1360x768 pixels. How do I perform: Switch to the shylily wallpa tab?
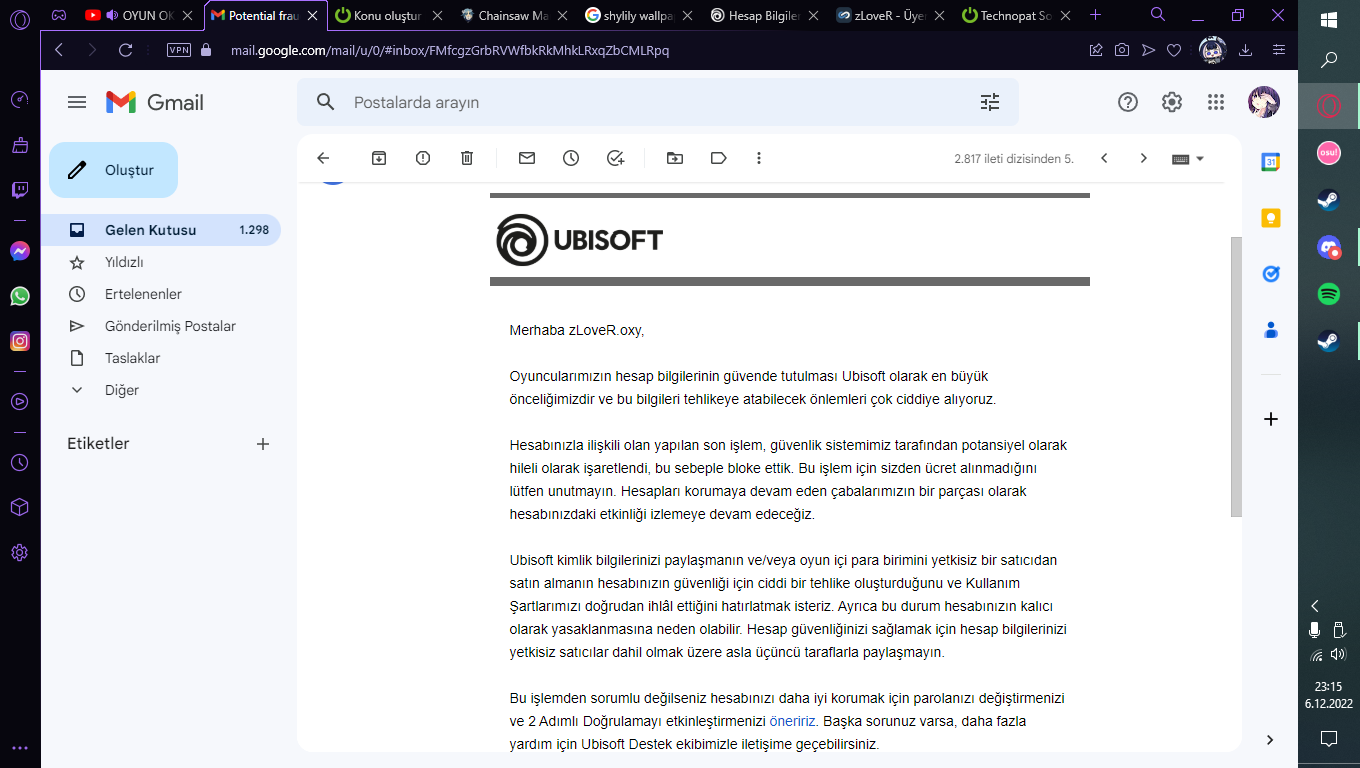point(640,15)
